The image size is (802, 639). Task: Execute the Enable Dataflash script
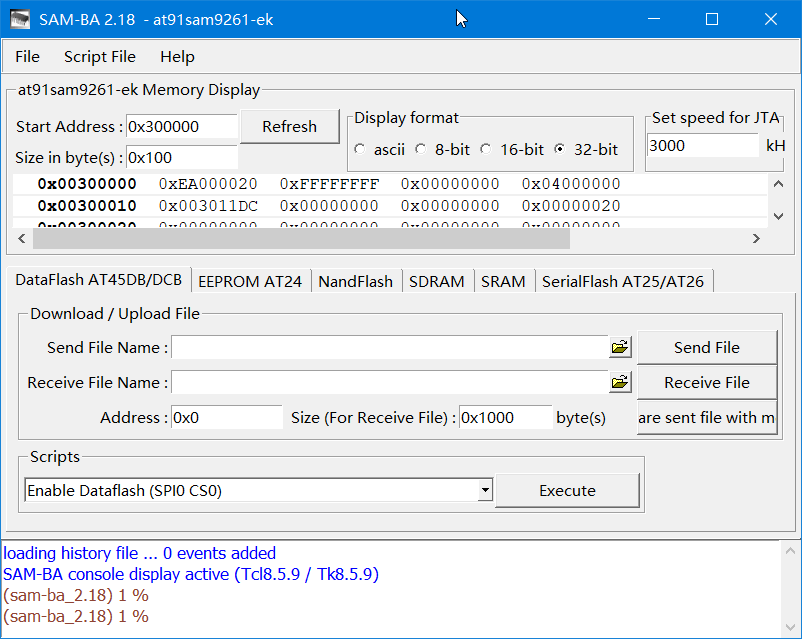567,490
